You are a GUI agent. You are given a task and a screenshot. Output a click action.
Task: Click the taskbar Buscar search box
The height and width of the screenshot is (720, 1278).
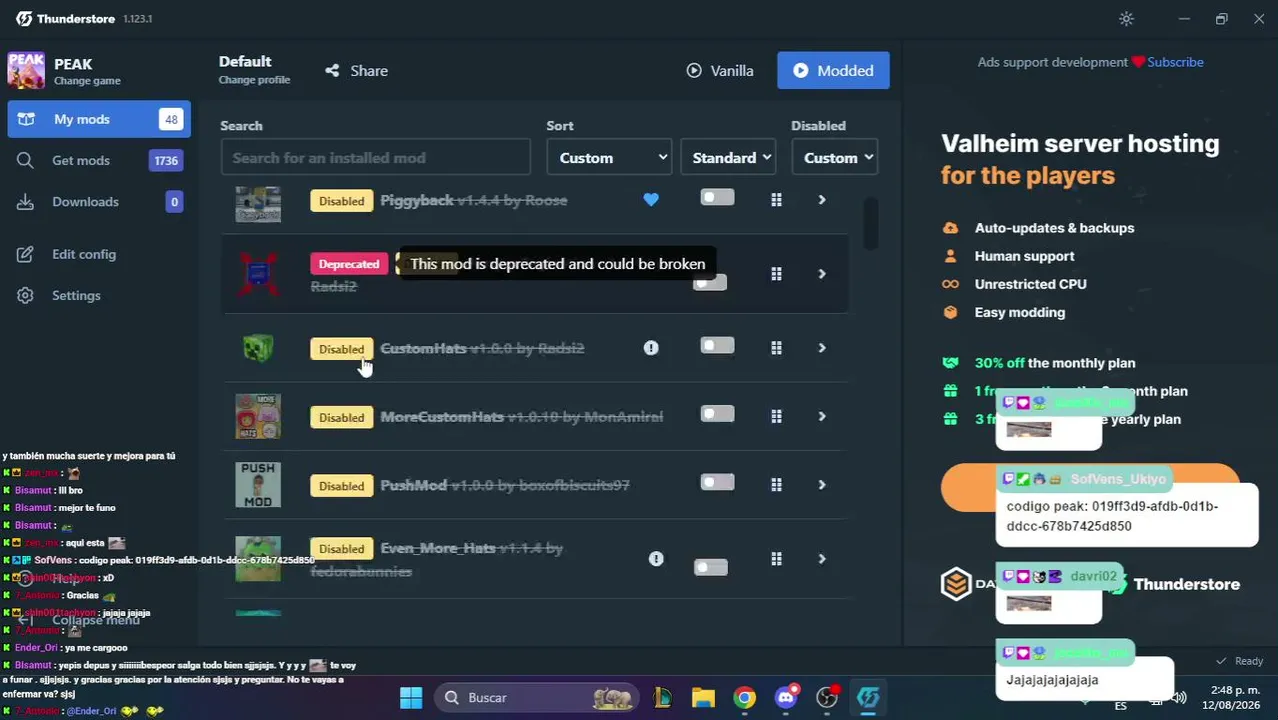coord(537,698)
